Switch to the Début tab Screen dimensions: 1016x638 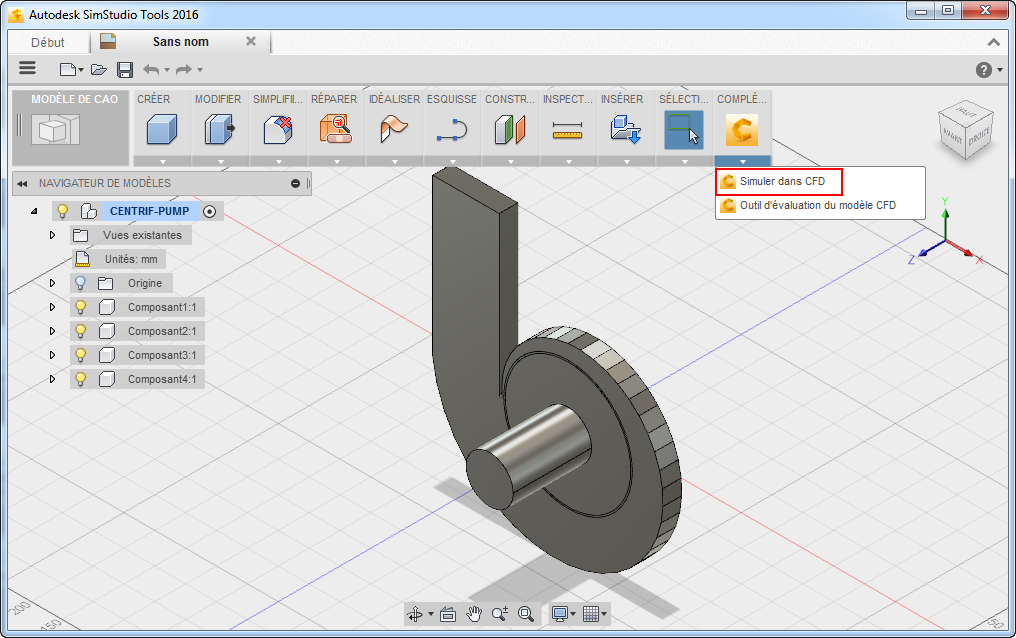pos(48,43)
